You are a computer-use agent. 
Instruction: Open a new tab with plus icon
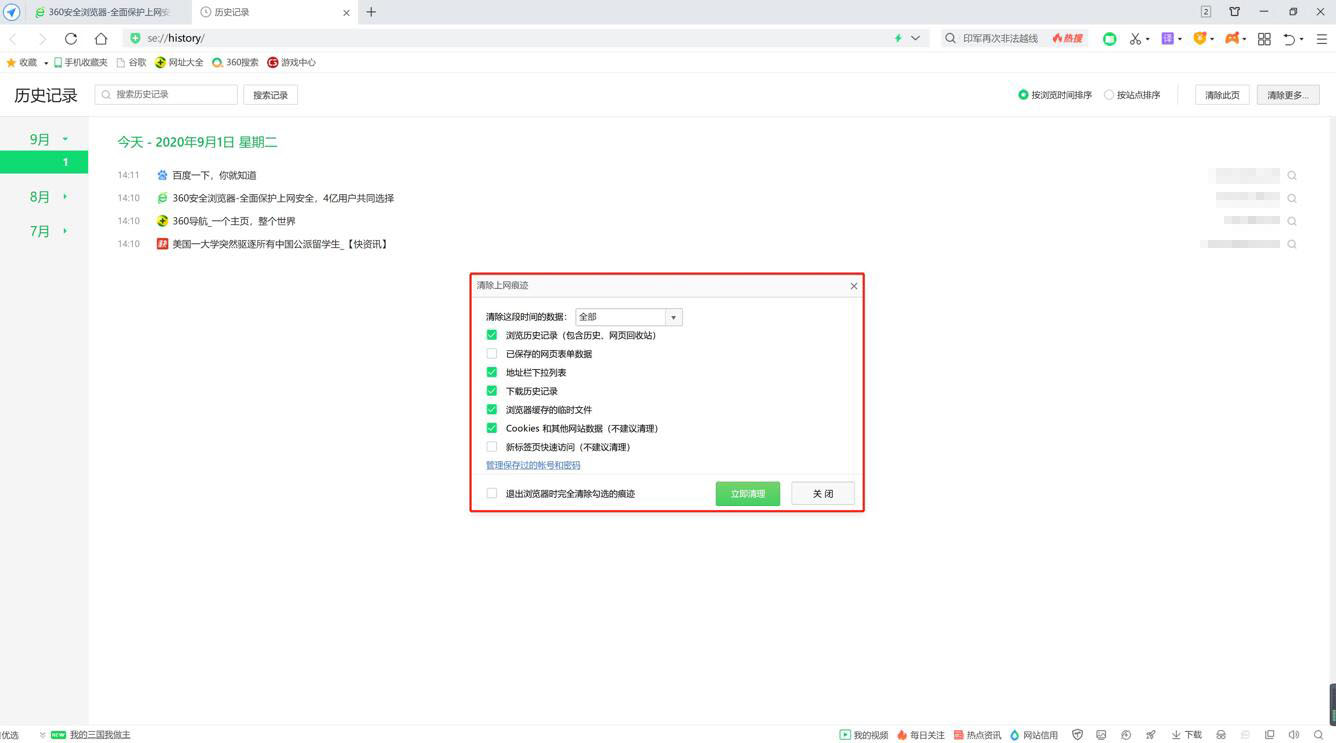click(x=371, y=12)
